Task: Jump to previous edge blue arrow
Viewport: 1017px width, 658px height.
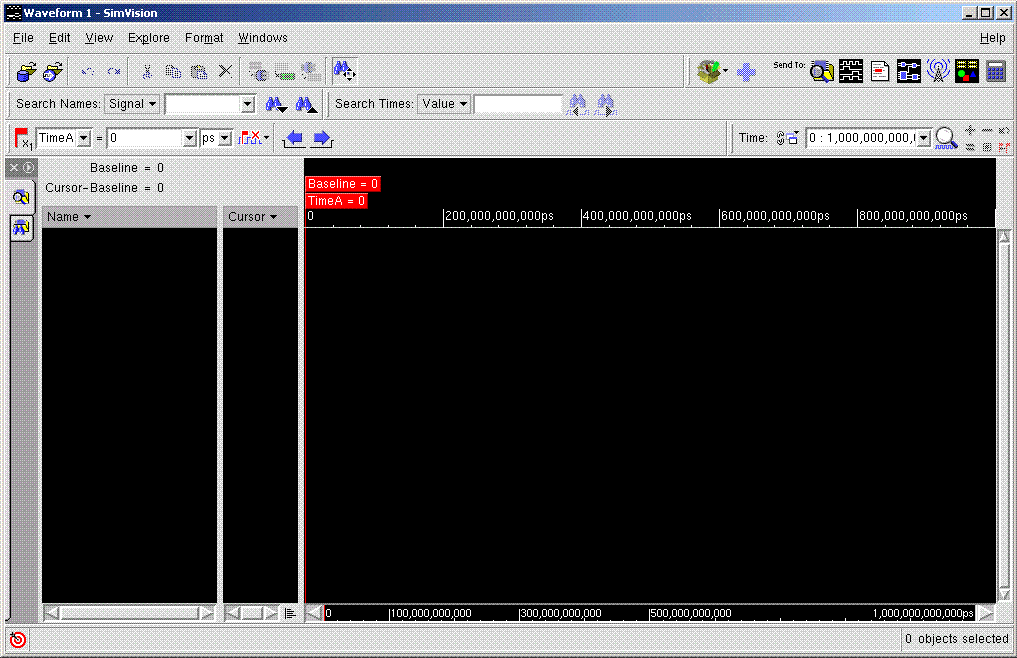Action: (x=294, y=138)
